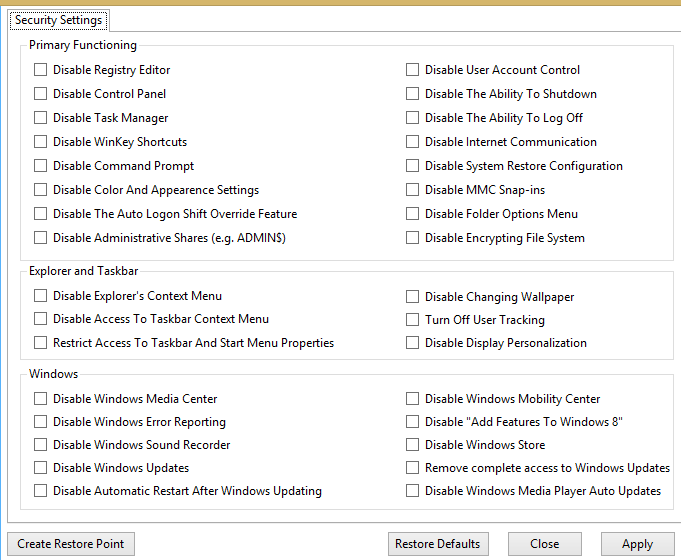Viewport: 681px width, 560px height.
Task: Select the Security Settings tab
Action: (56, 20)
